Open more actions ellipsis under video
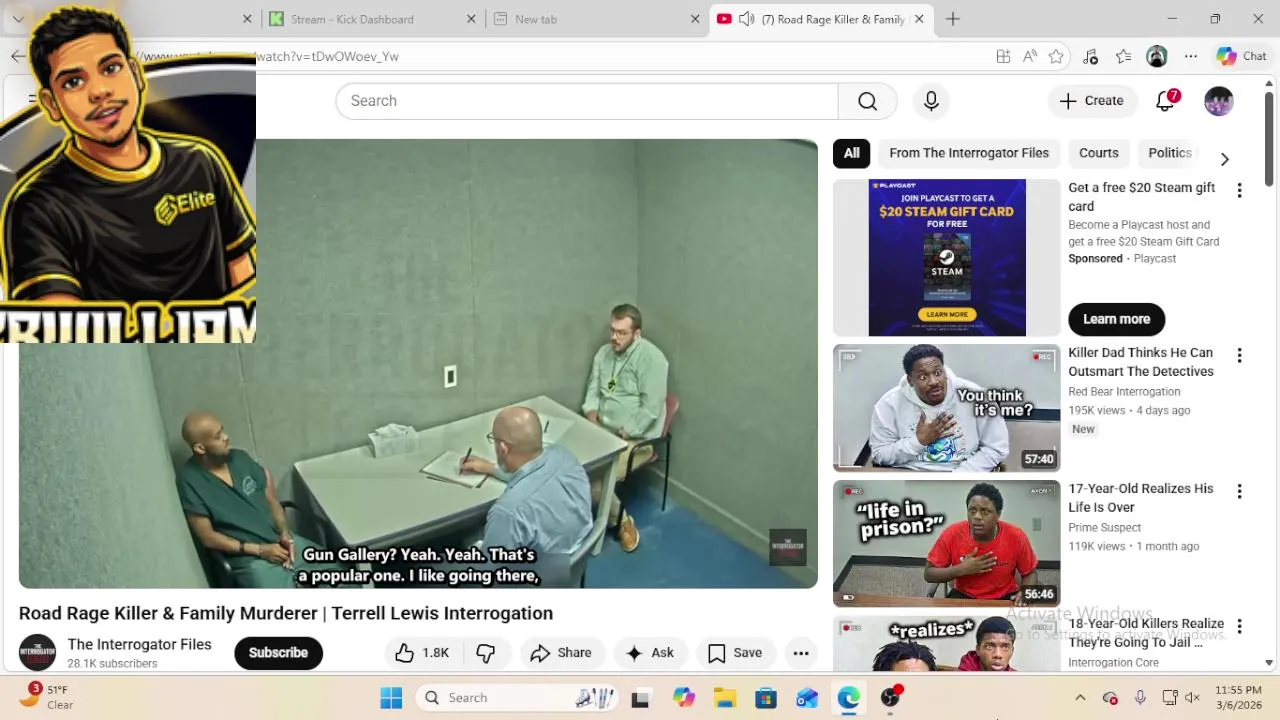 [801, 653]
